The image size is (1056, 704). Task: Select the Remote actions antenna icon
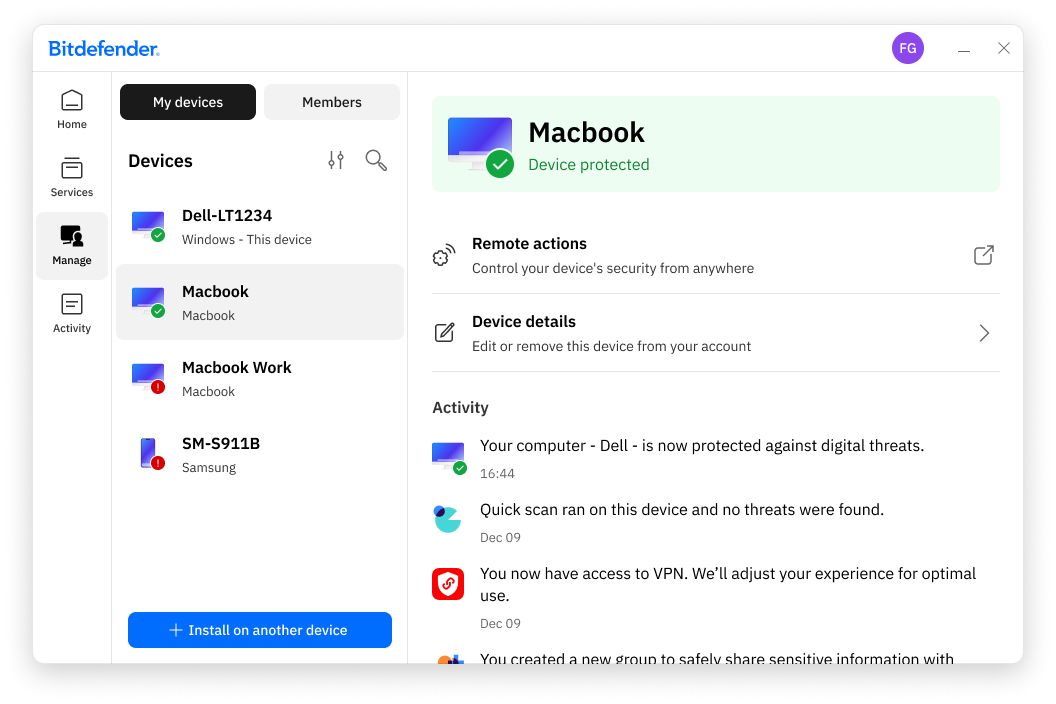(x=443, y=255)
